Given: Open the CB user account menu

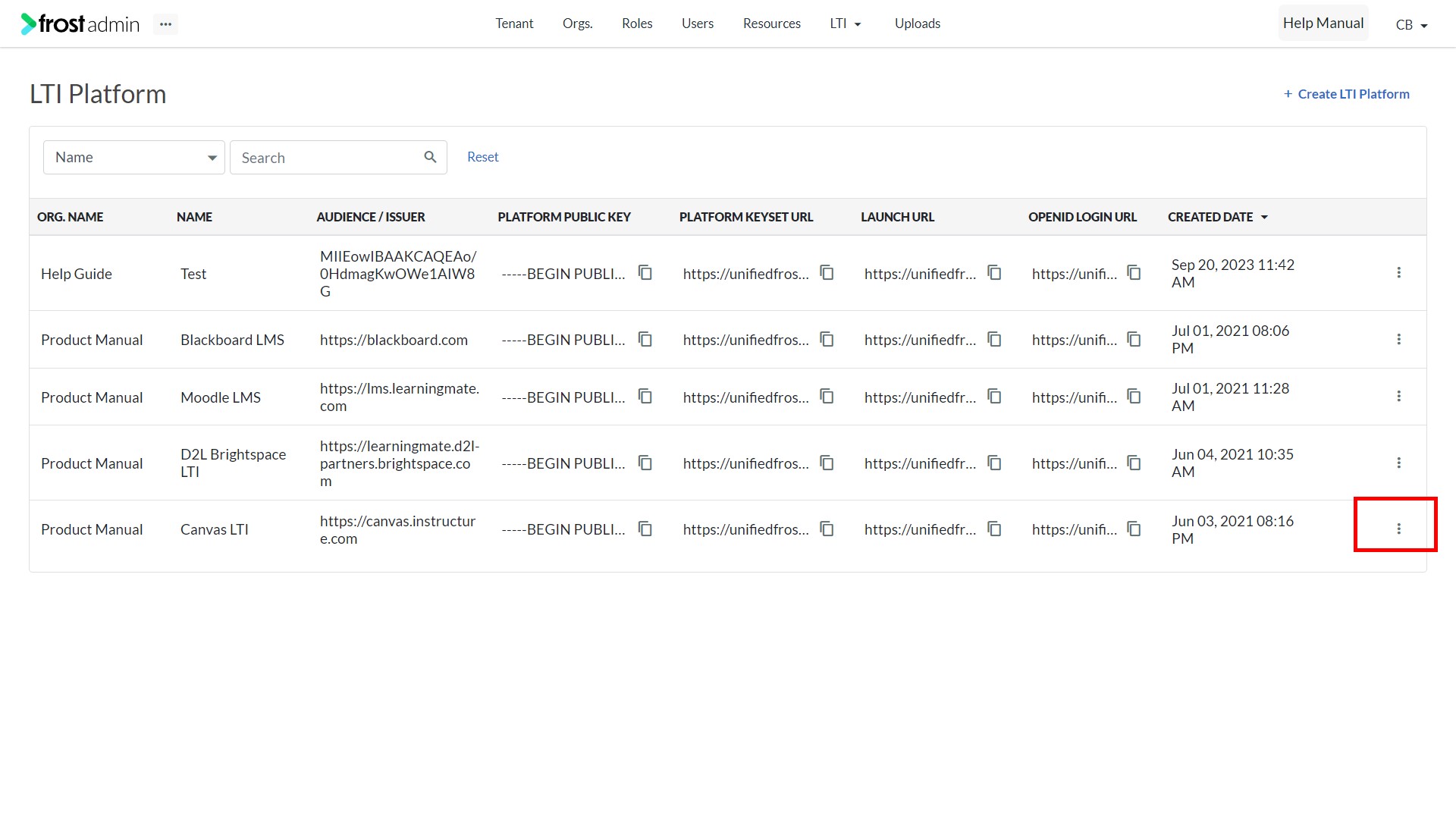Looking at the screenshot, I should (1412, 25).
